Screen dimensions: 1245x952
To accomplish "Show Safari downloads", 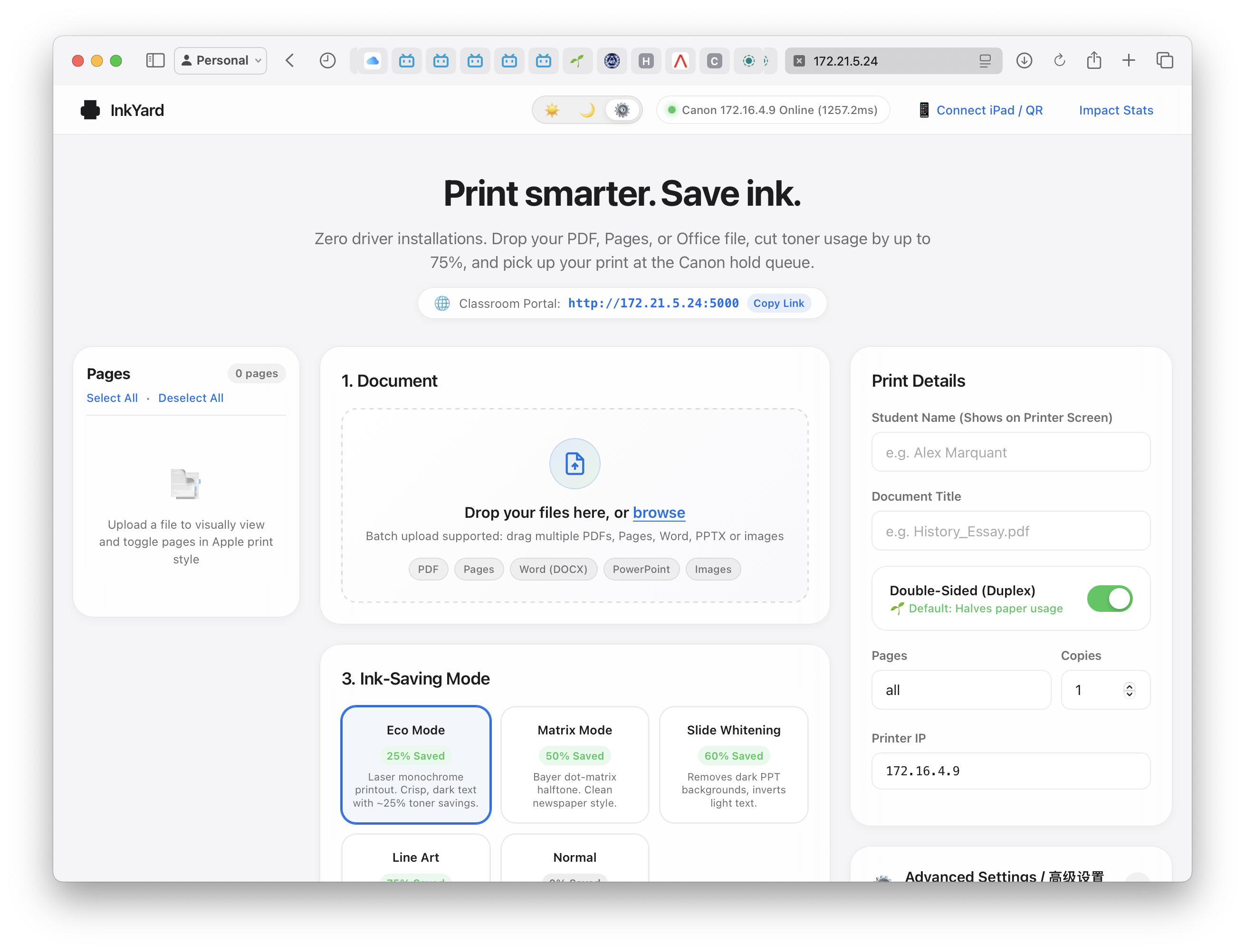I will click(x=1024, y=61).
